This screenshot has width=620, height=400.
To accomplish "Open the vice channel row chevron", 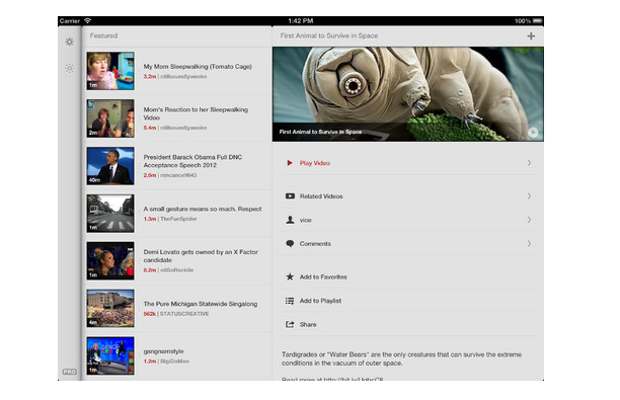I will click(x=529, y=220).
